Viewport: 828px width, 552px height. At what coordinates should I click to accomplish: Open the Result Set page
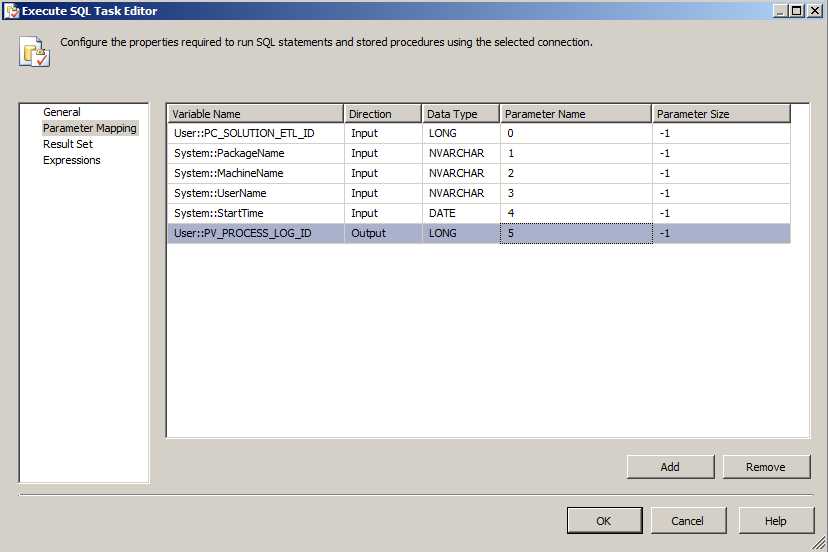click(x=68, y=144)
